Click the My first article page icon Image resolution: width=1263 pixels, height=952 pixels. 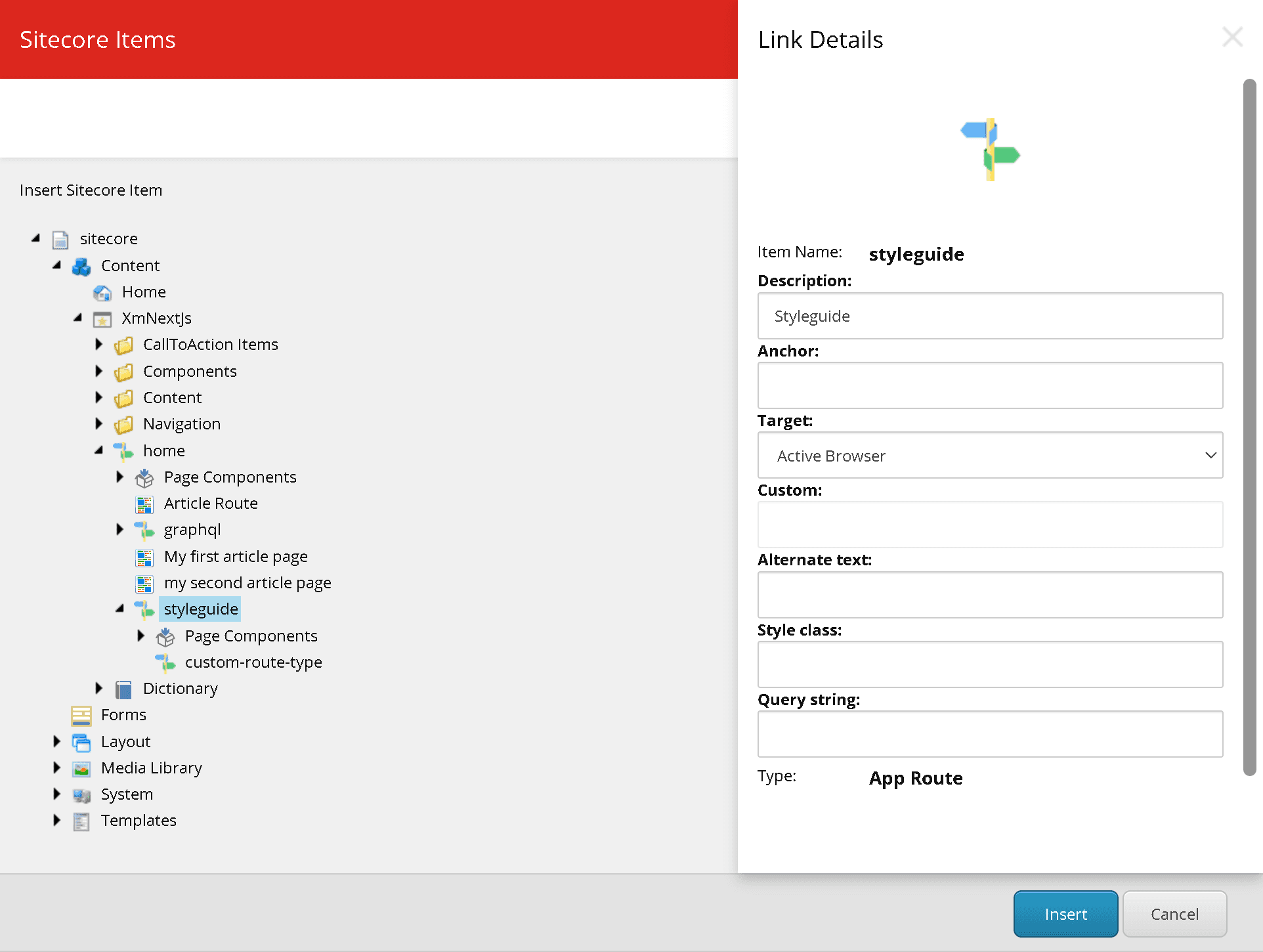pyautogui.click(x=144, y=557)
